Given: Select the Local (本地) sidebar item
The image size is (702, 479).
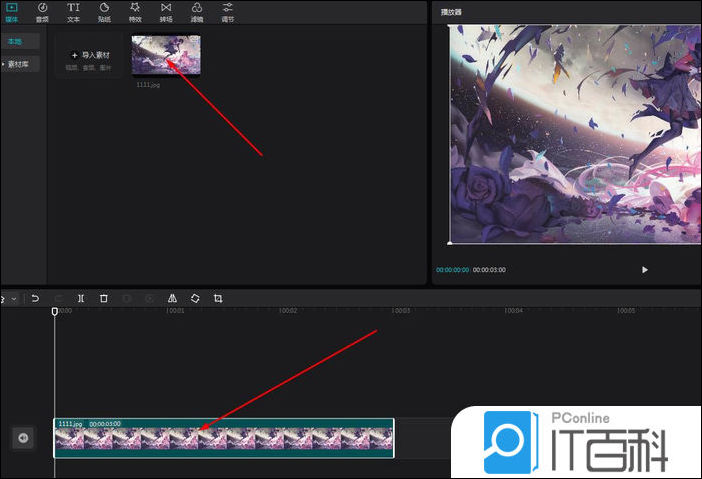Looking at the screenshot, I should (x=20, y=42).
